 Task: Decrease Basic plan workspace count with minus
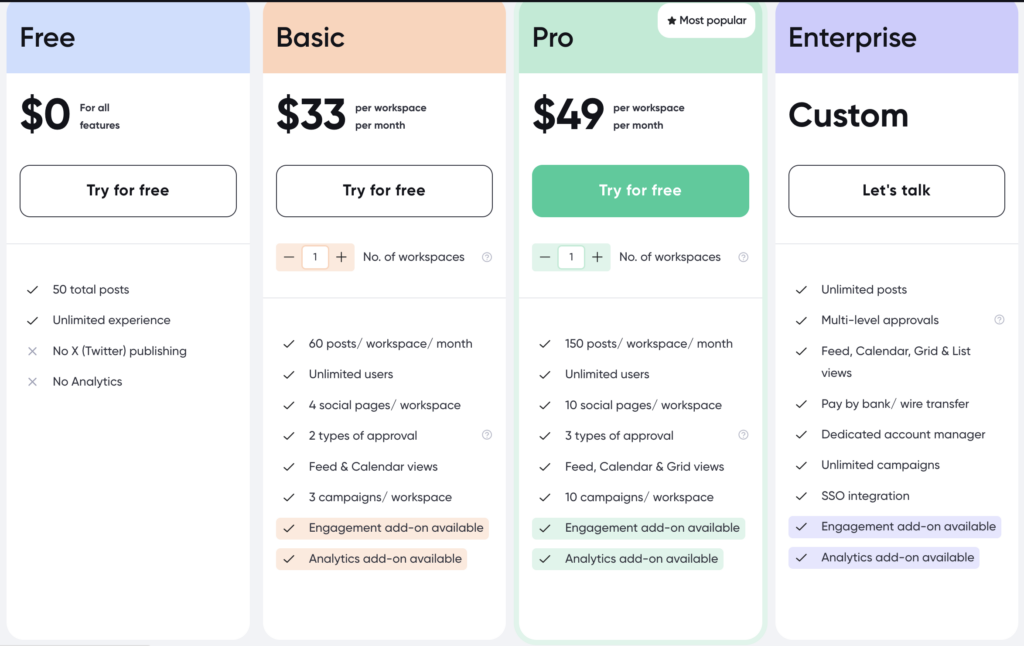[x=289, y=257]
